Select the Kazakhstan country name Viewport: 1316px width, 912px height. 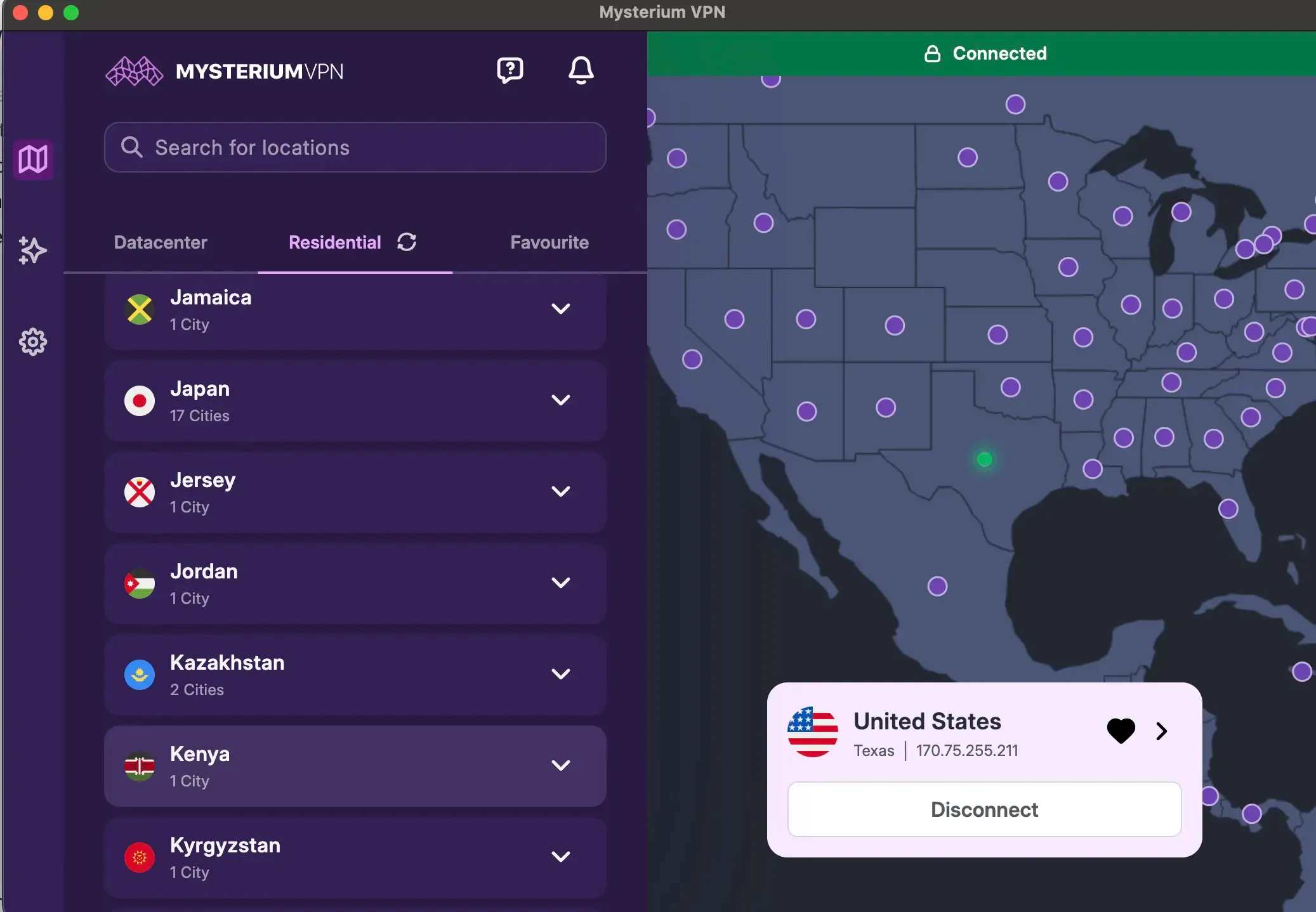point(227,663)
